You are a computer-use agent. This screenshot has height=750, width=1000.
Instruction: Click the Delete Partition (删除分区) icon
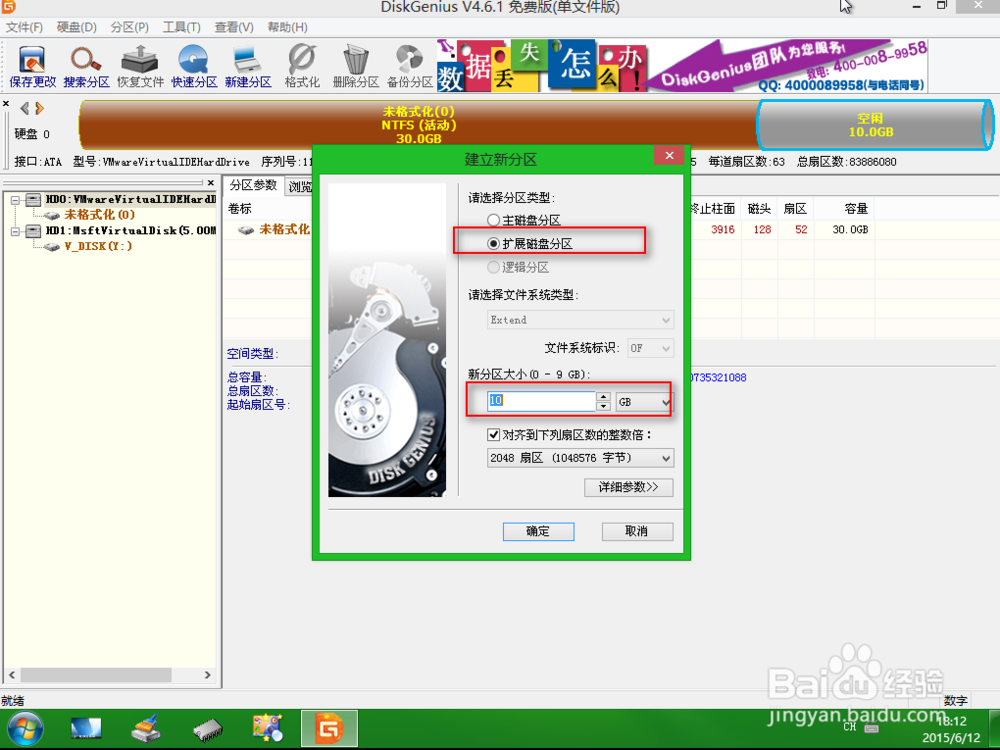pos(356,66)
